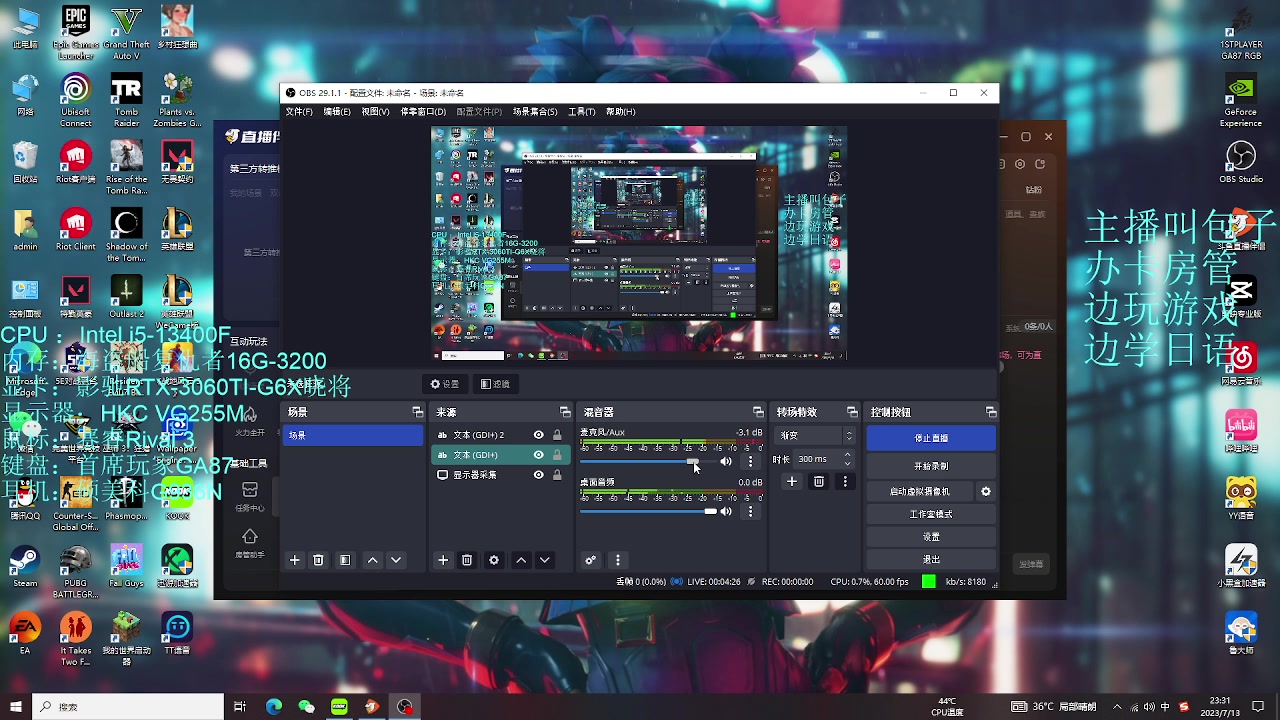Open the 视图(V) menu

tap(375, 112)
